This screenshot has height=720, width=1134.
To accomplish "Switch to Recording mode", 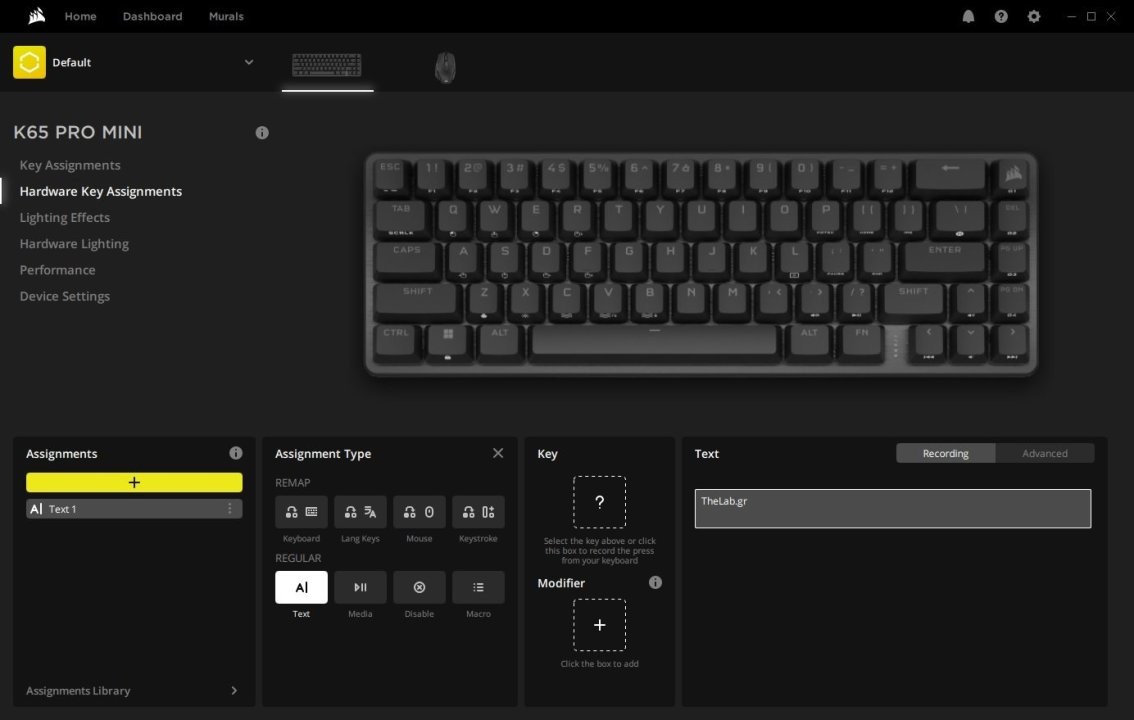I will [945, 453].
